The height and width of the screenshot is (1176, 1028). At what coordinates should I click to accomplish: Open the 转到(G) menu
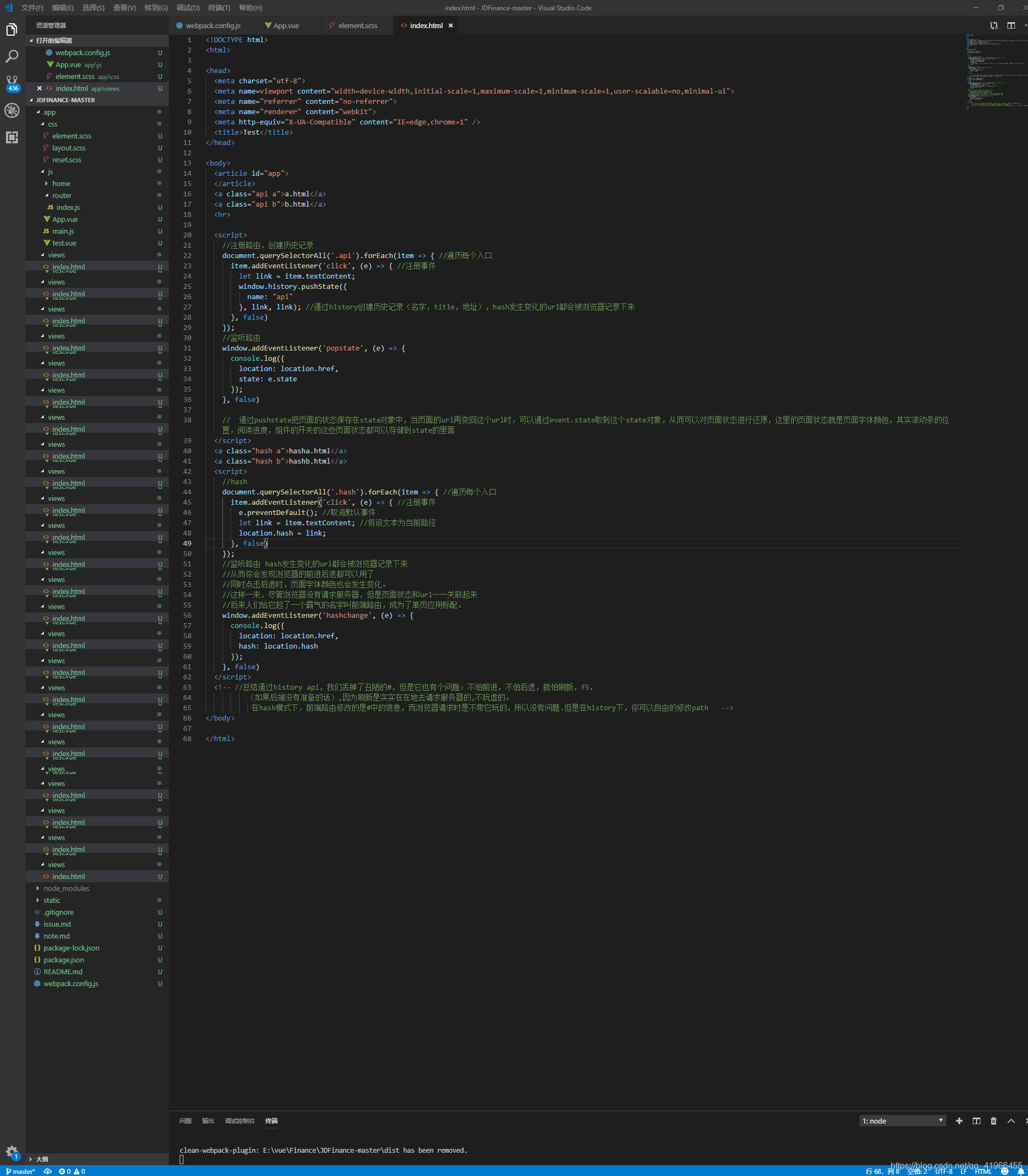(156, 8)
